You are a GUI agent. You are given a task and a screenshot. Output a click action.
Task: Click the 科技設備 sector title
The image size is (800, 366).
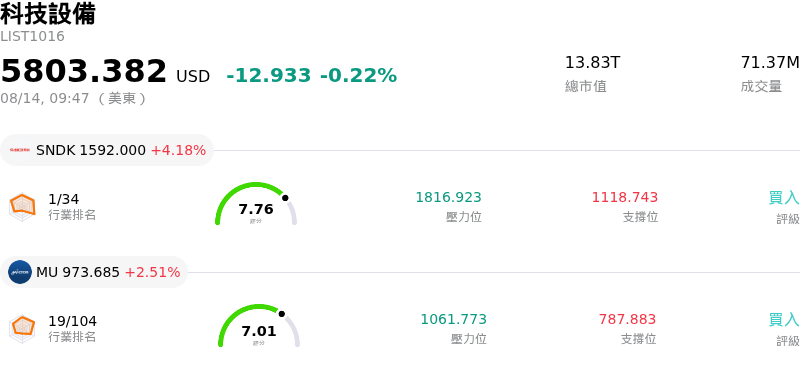(x=48, y=14)
